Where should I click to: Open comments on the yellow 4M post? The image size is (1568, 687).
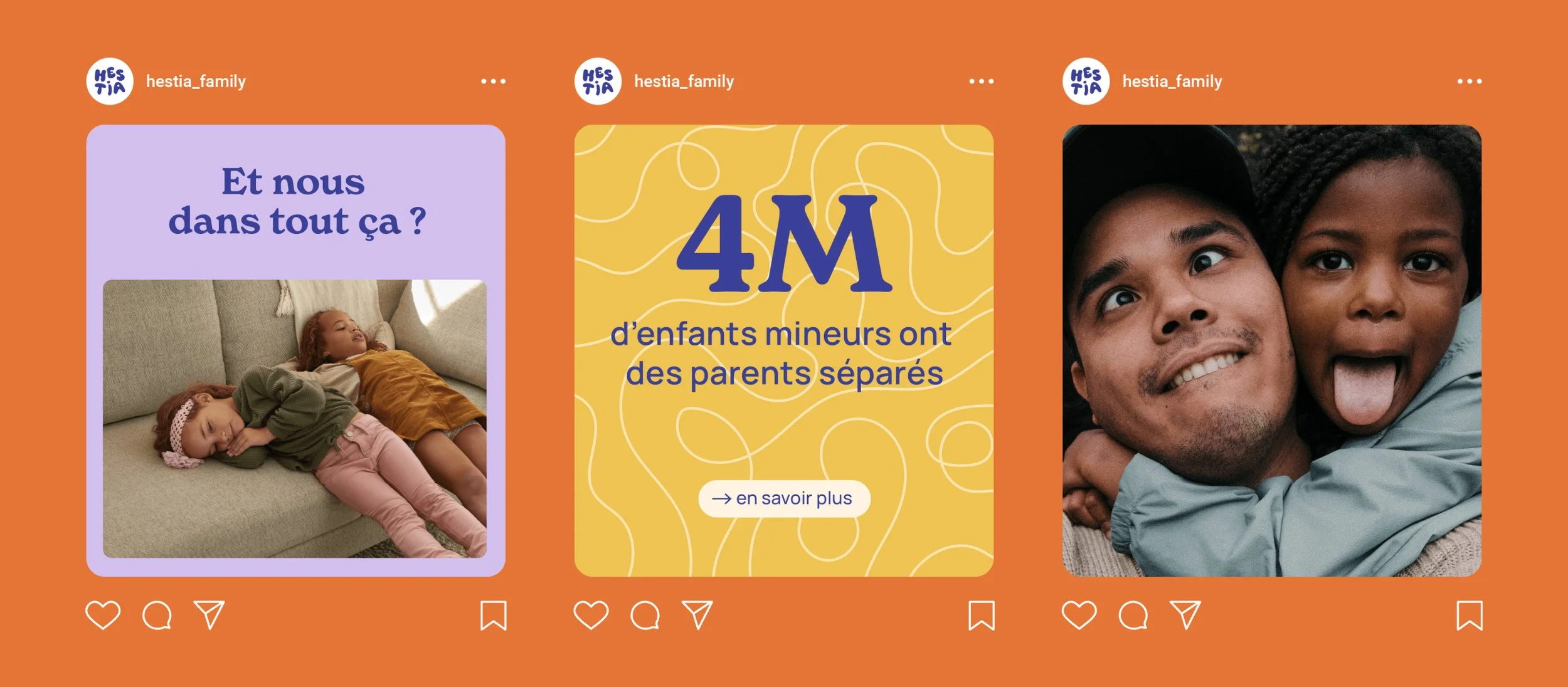pos(645,615)
